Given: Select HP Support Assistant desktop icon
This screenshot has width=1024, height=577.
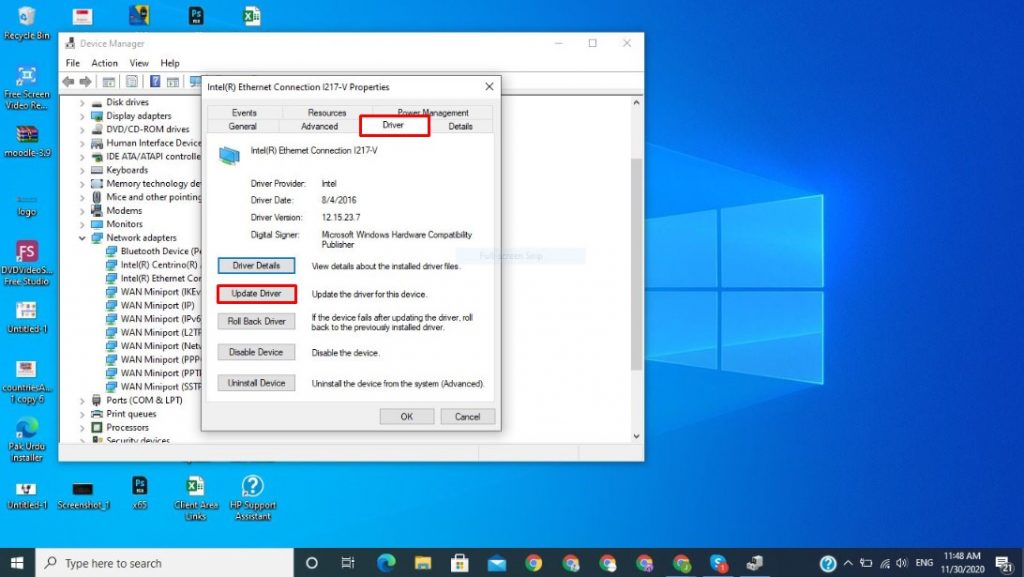Looking at the screenshot, I should (252, 497).
